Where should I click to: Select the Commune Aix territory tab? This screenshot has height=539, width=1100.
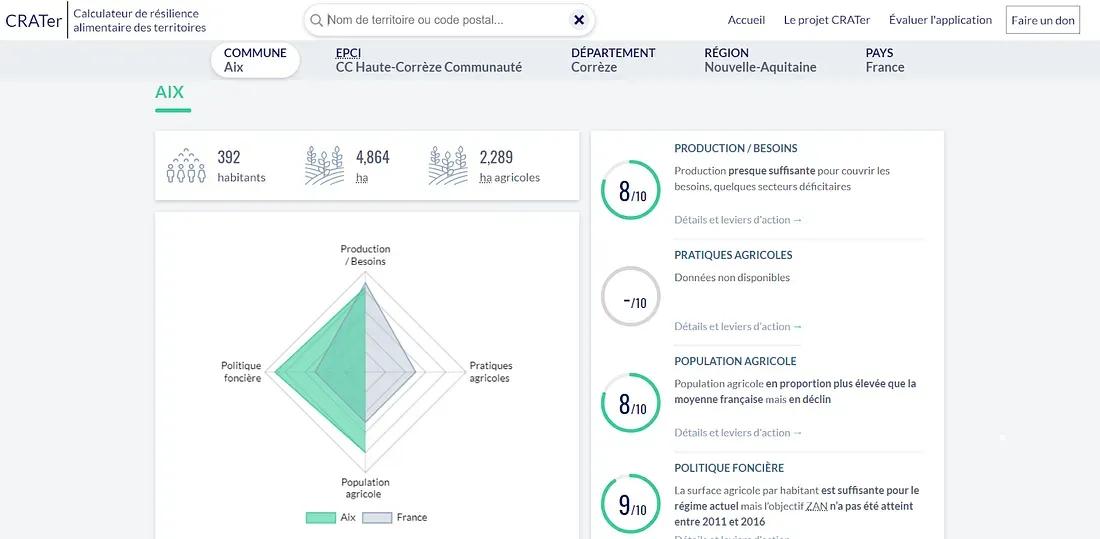[255, 60]
